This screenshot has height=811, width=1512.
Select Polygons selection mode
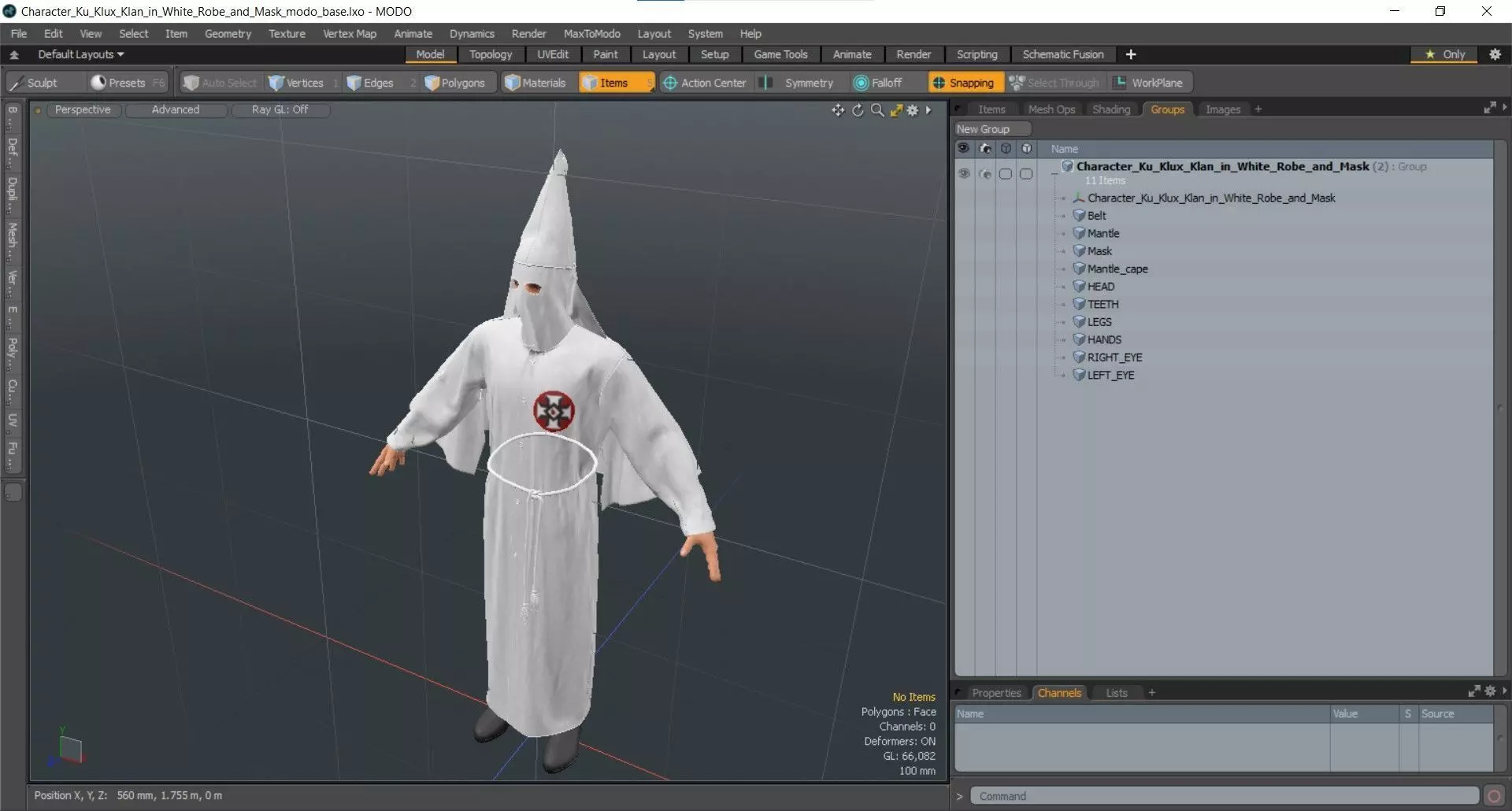coord(455,83)
